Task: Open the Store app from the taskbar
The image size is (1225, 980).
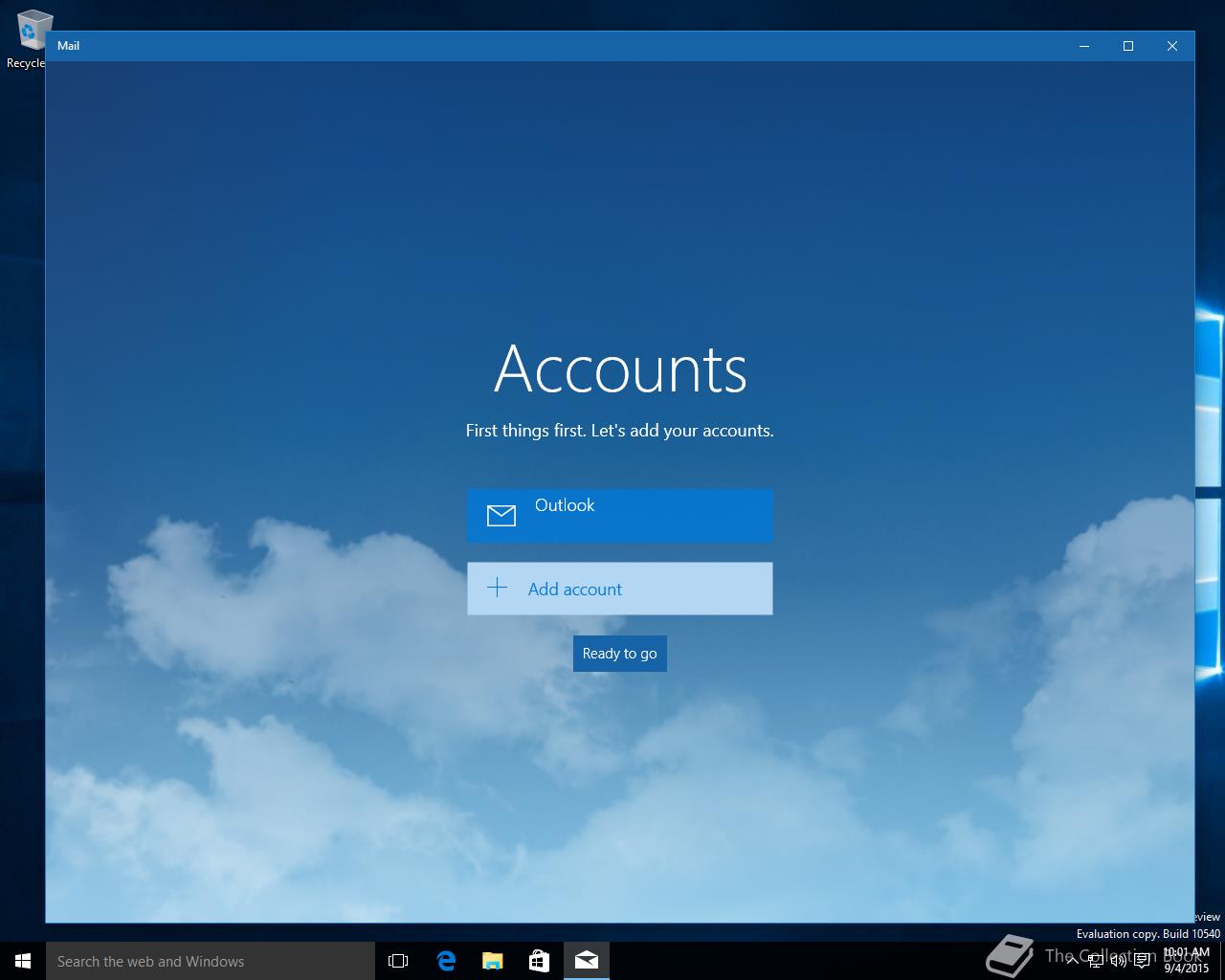Action: pyautogui.click(x=540, y=961)
